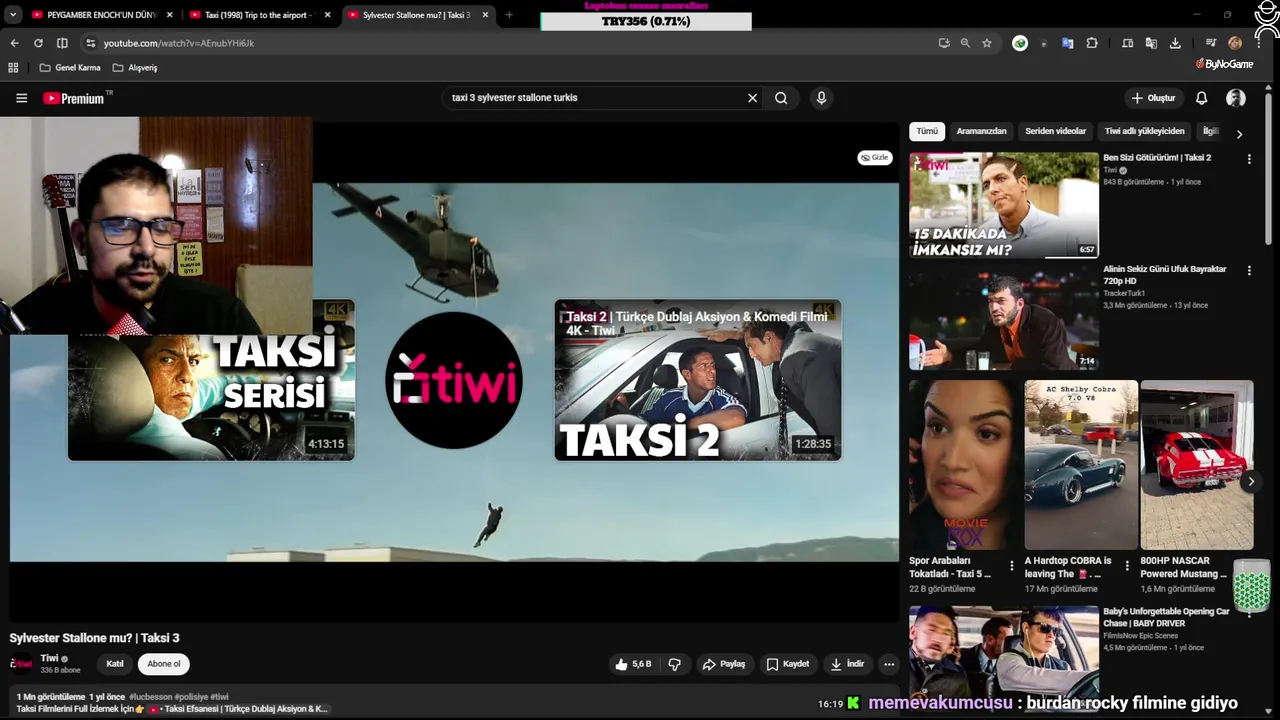Install app icon in the address bar
Image resolution: width=1280 pixels, height=720 pixels.
[944, 43]
